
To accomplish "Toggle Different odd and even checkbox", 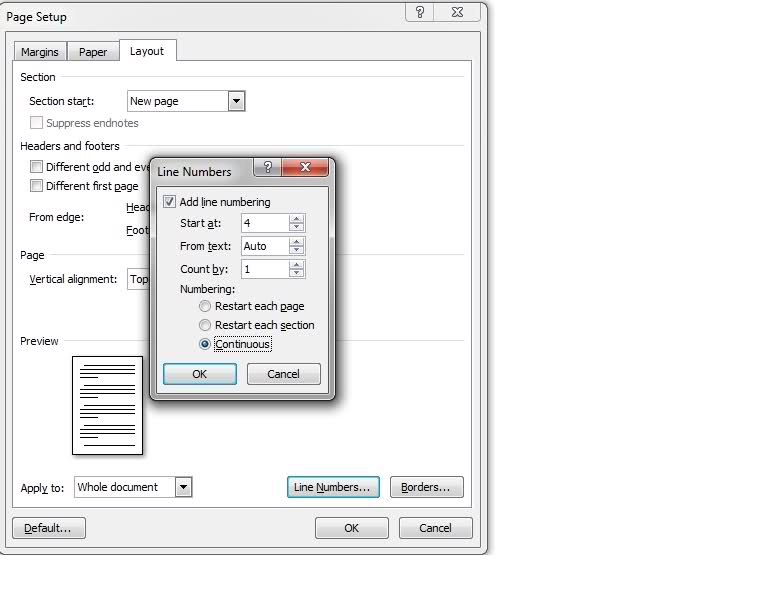I will [x=37, y=167].
